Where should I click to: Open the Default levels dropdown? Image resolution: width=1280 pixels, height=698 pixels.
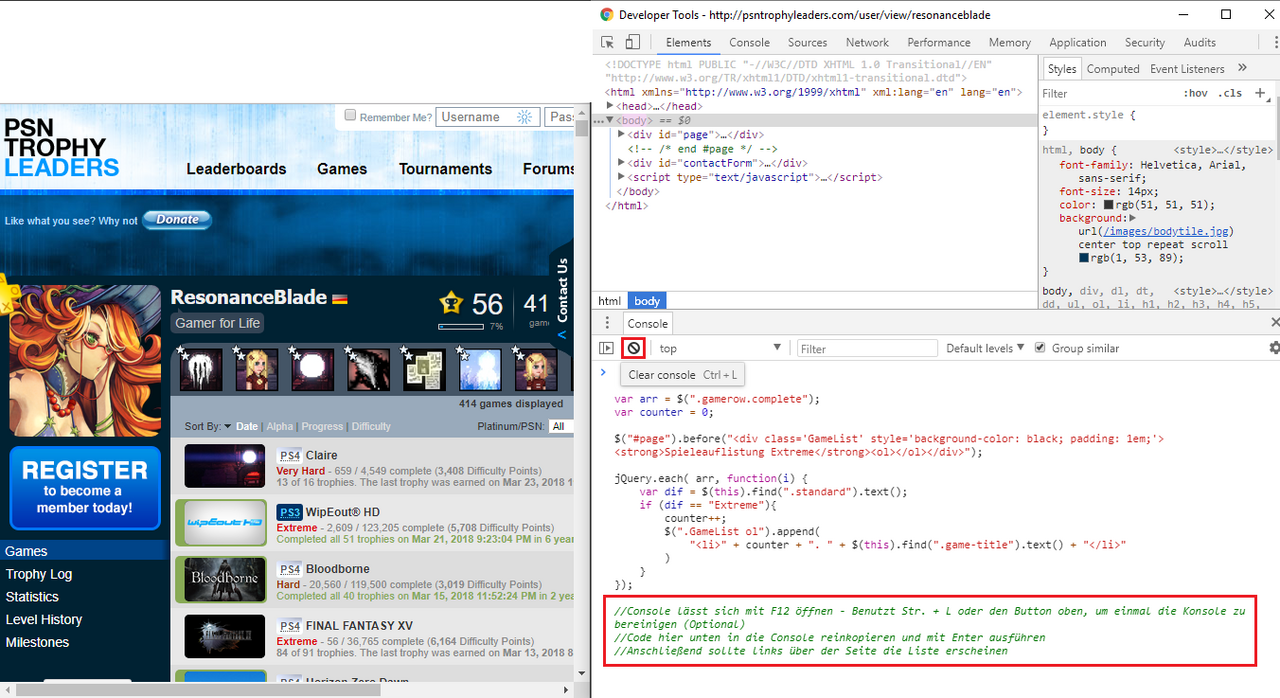click(985, 348)
